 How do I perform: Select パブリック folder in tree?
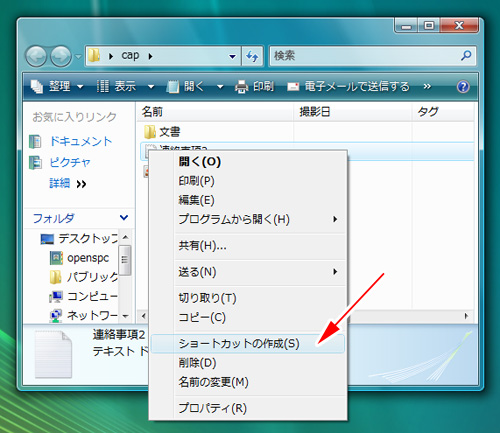[84, 277]
